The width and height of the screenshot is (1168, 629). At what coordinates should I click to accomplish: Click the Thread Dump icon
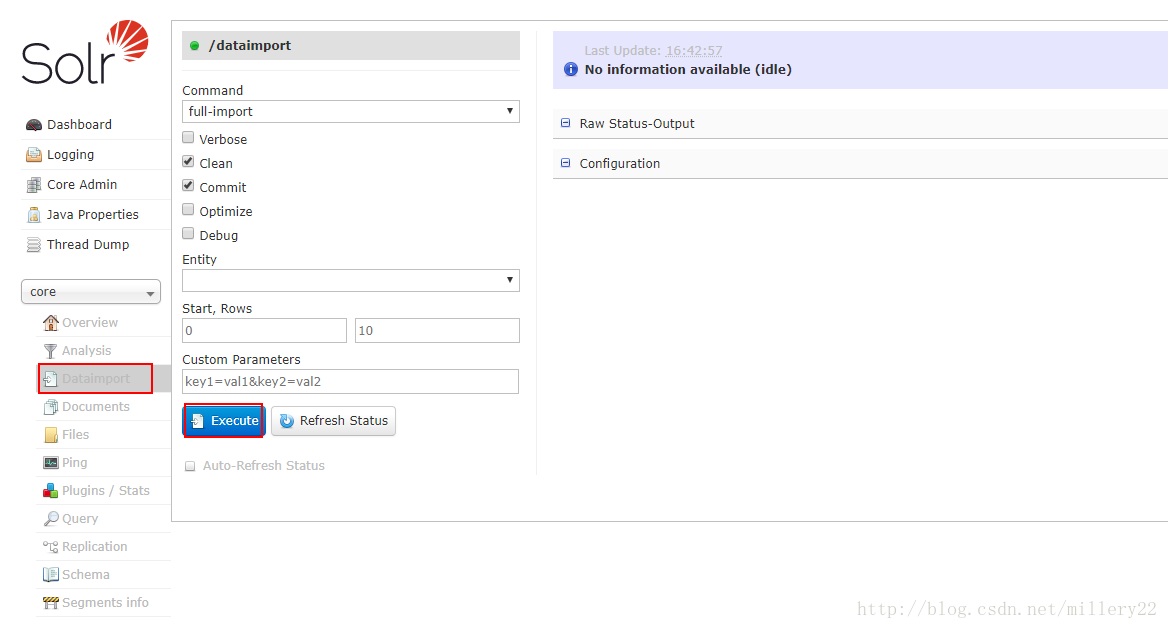pyautogui.click(x=34, y=244)
